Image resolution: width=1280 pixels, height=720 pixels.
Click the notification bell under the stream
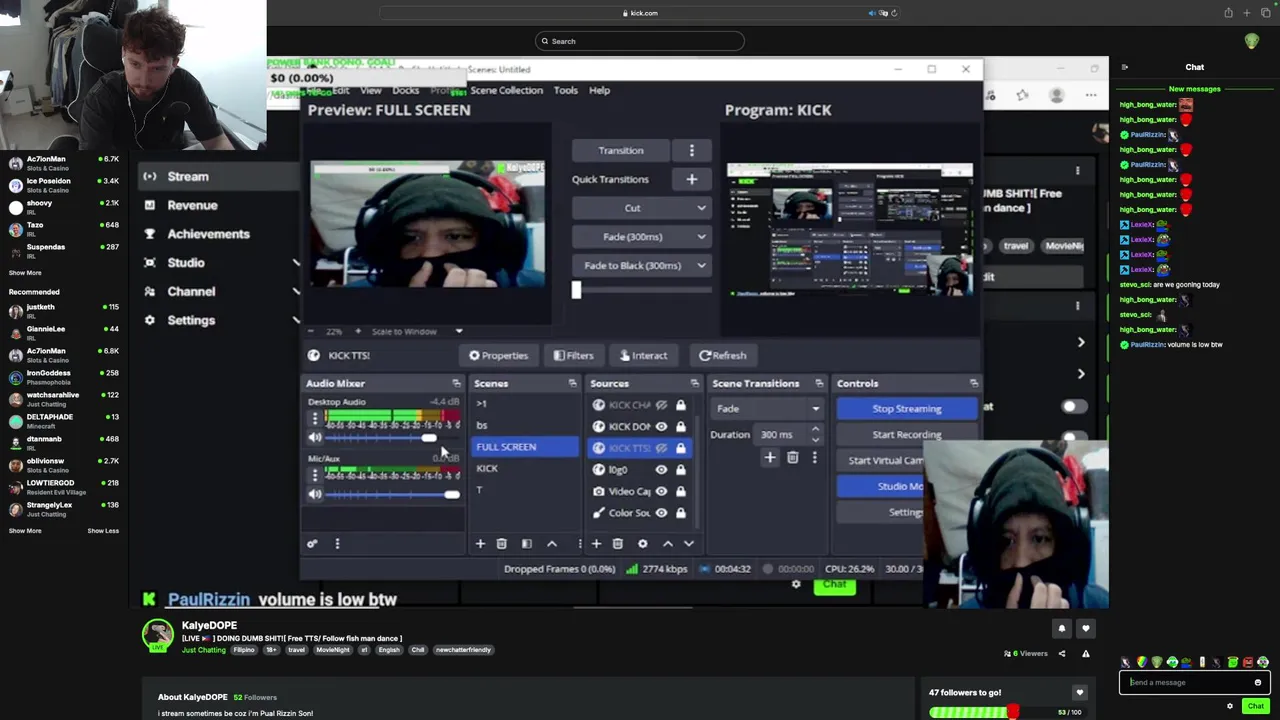click(1061, 628)
